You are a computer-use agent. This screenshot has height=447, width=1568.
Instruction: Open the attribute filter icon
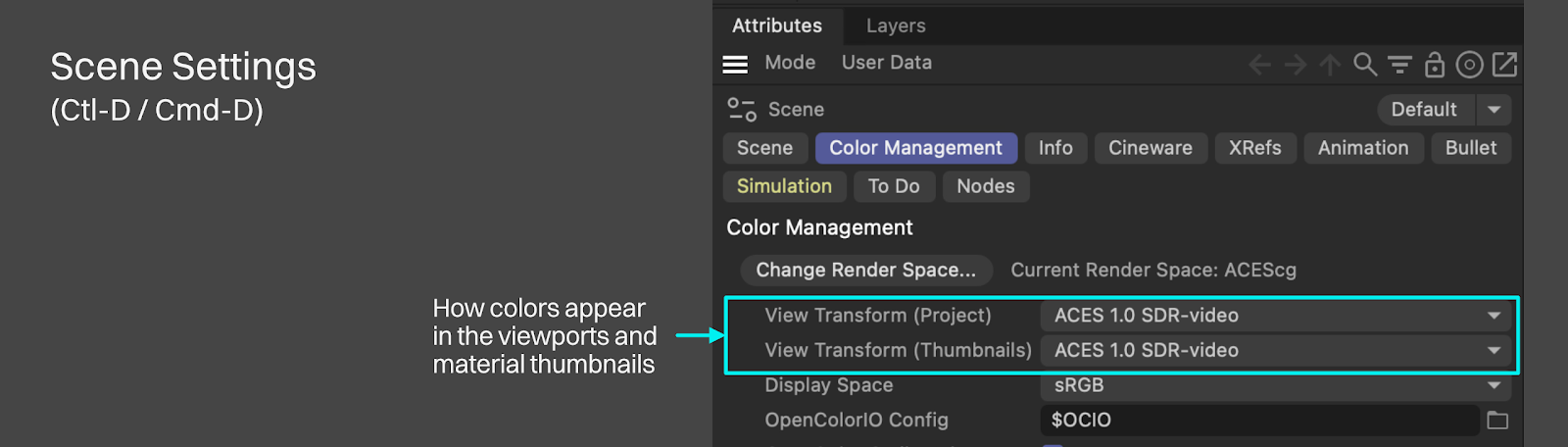1399,65
